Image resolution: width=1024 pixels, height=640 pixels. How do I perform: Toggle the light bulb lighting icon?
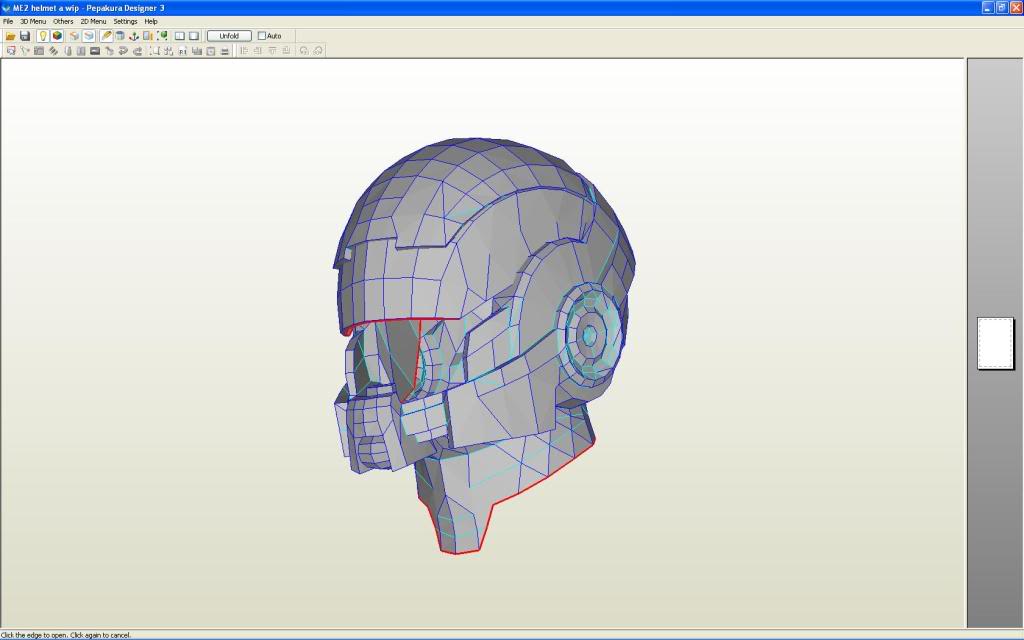[x=43, y=36]
